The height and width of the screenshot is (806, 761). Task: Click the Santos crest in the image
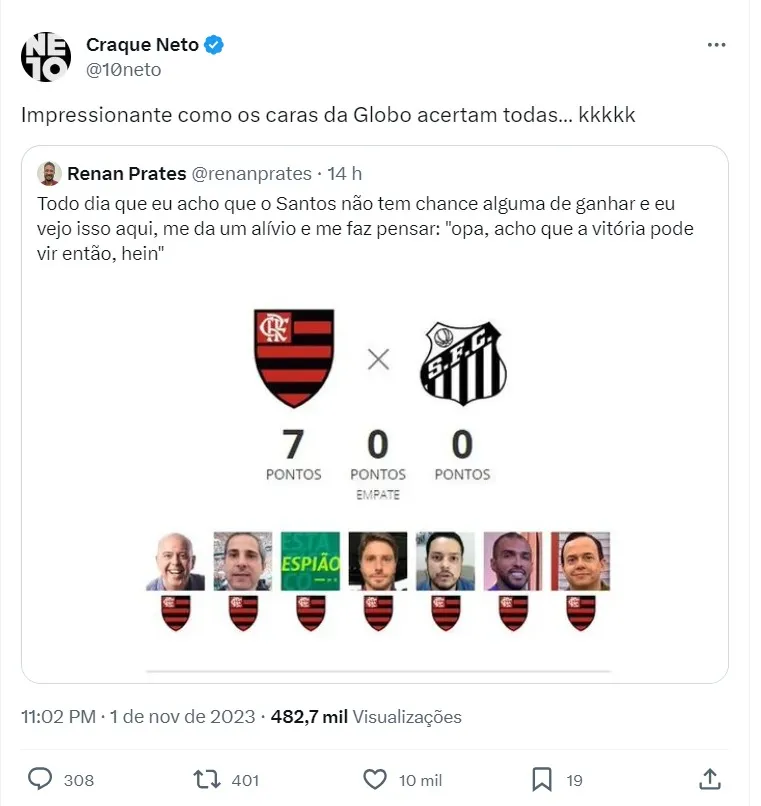(463, 363)
